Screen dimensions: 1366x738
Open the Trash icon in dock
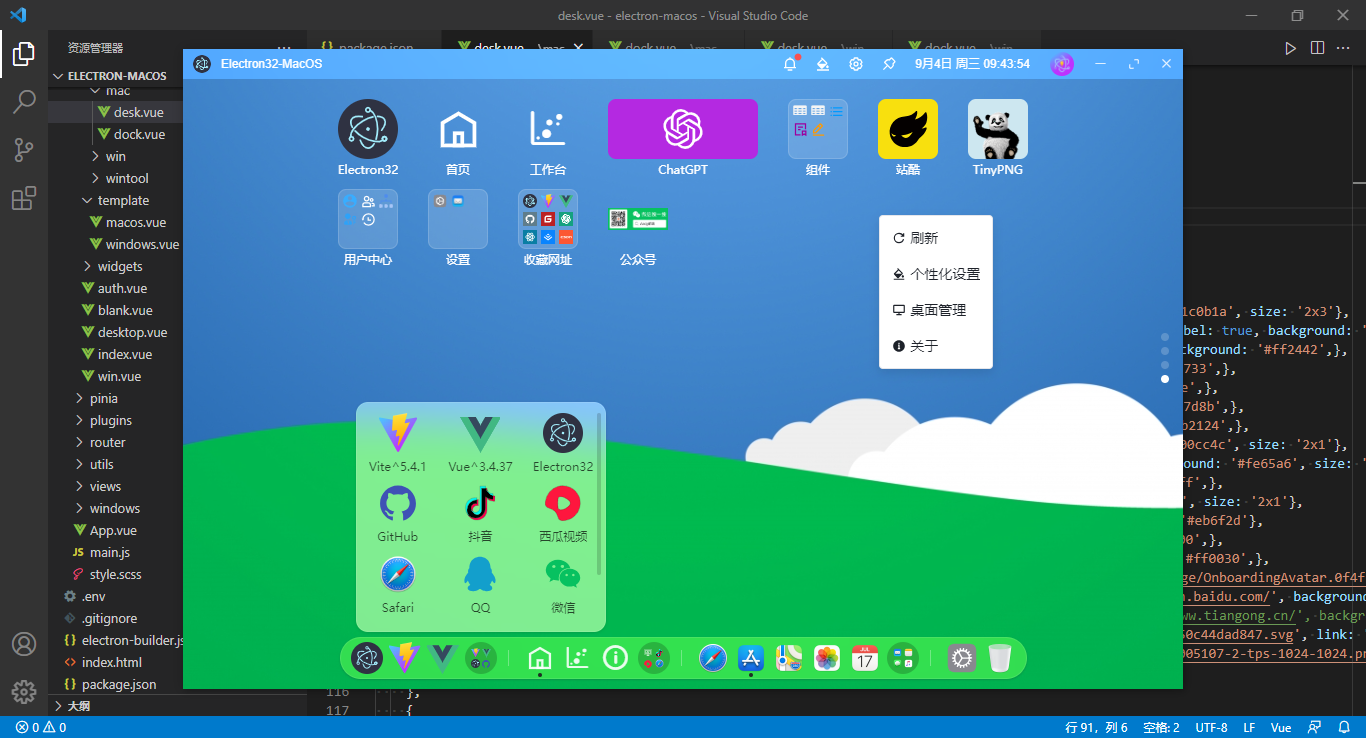pyautogui.click(x=1000, y=658)
